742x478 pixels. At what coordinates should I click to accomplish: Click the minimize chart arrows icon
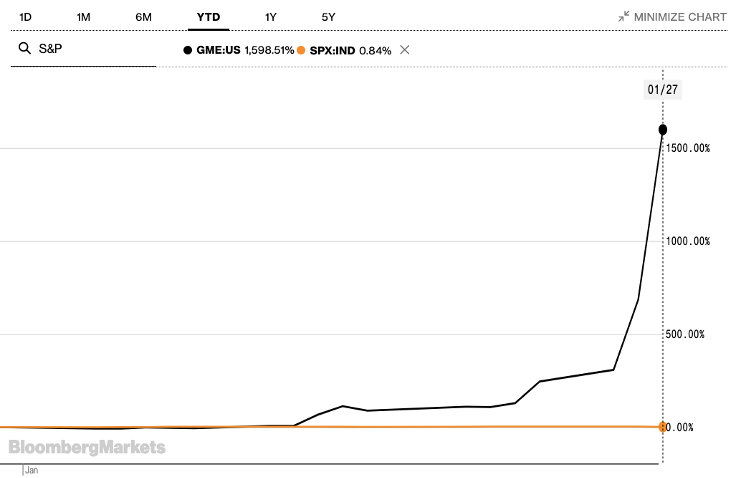624,17
